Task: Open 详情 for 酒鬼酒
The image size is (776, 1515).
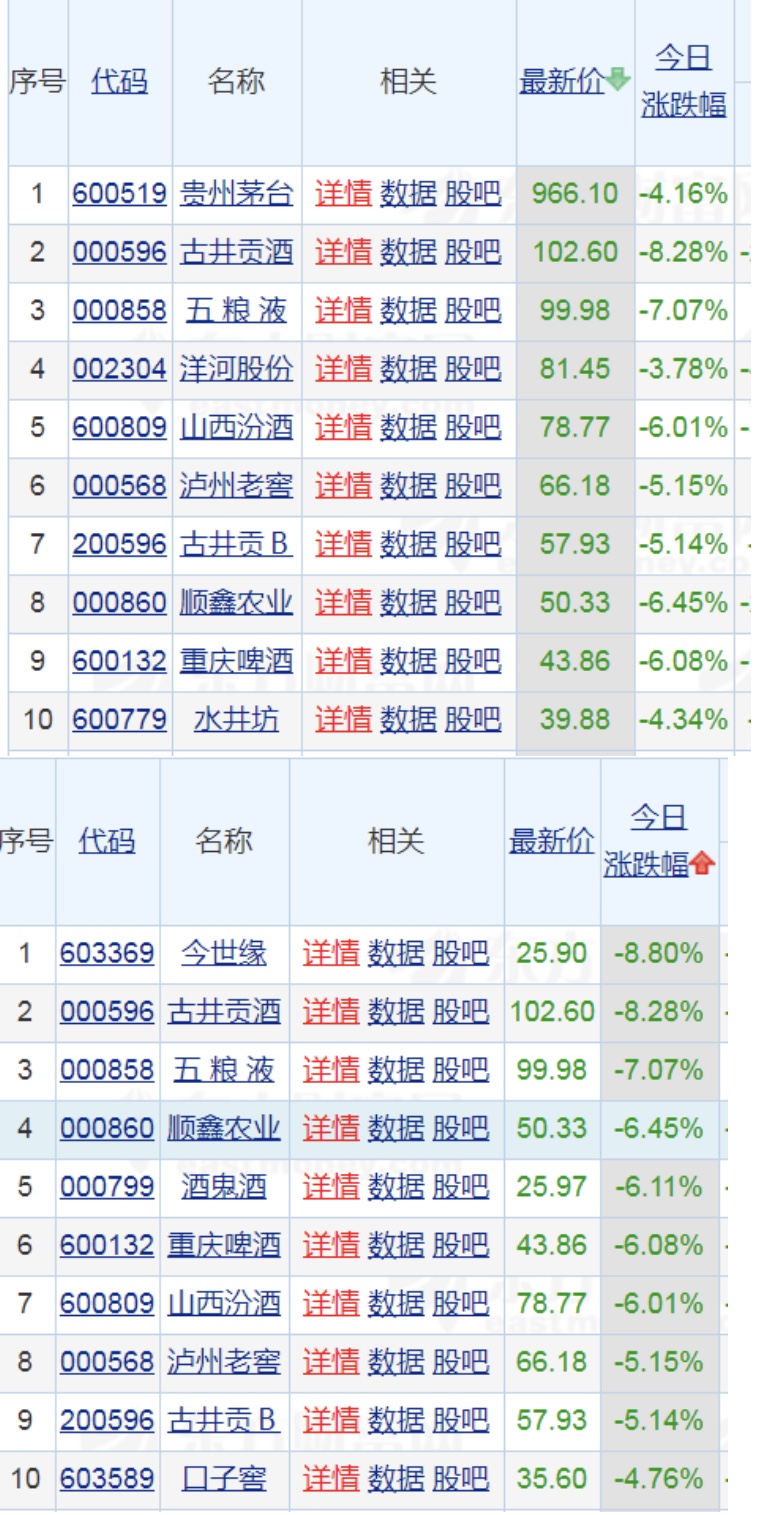Action: 331,1187
